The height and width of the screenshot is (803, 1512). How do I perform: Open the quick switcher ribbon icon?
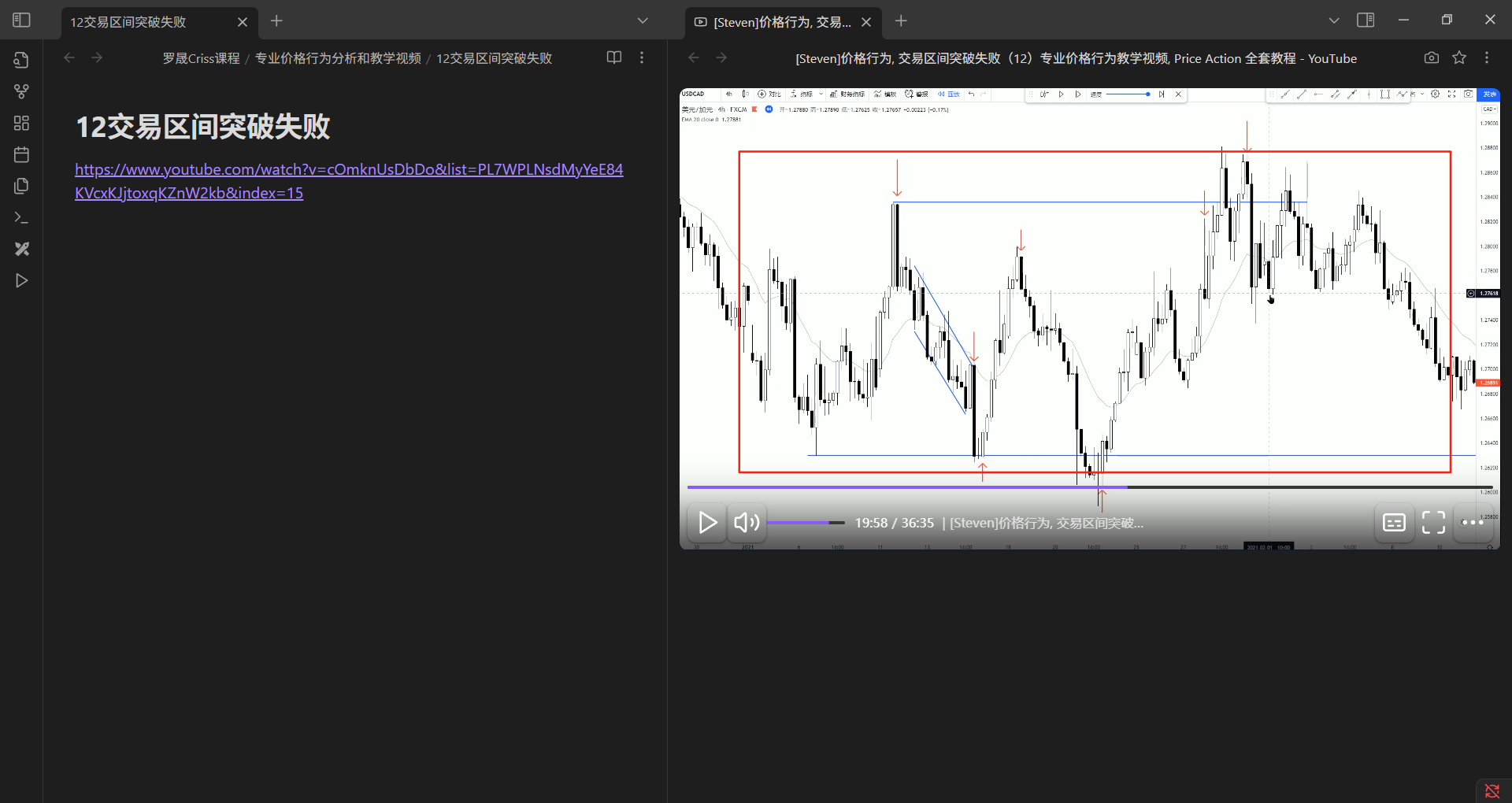pyautogui.click(x=21, y=60)
